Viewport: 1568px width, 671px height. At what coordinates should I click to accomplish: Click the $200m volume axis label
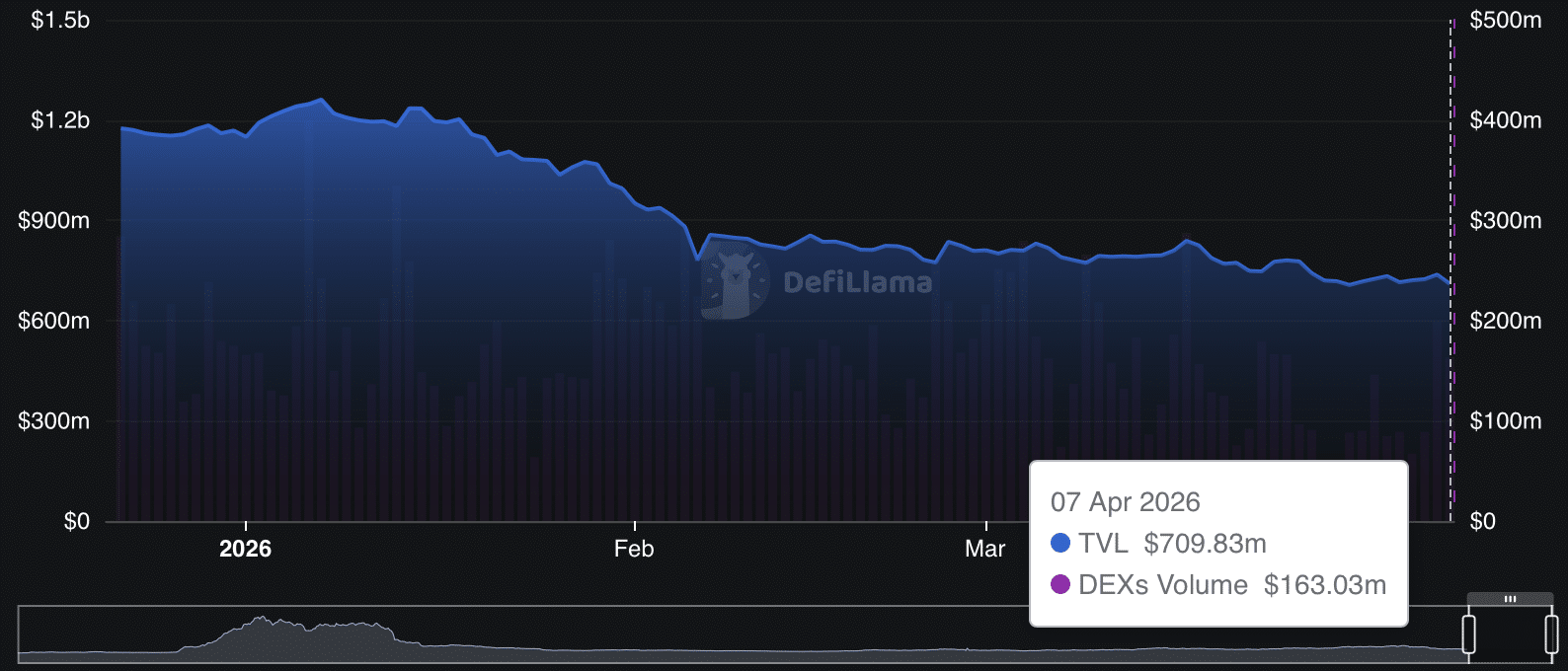(1505, 321)
